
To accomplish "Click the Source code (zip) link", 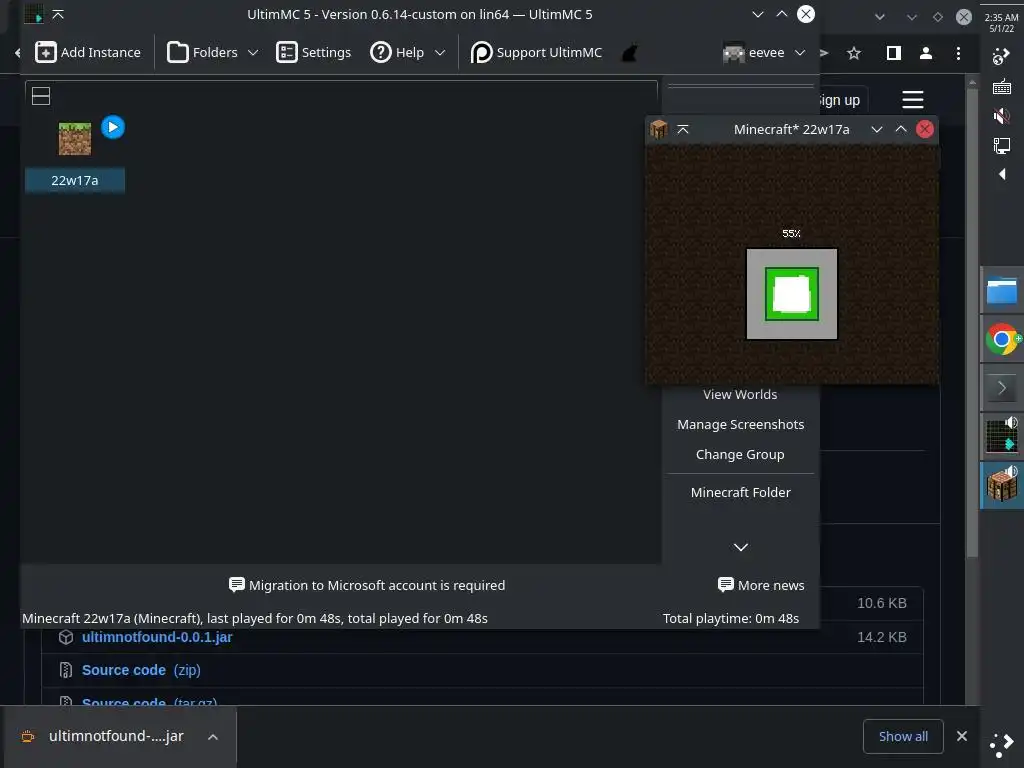I will coord(141,670).
